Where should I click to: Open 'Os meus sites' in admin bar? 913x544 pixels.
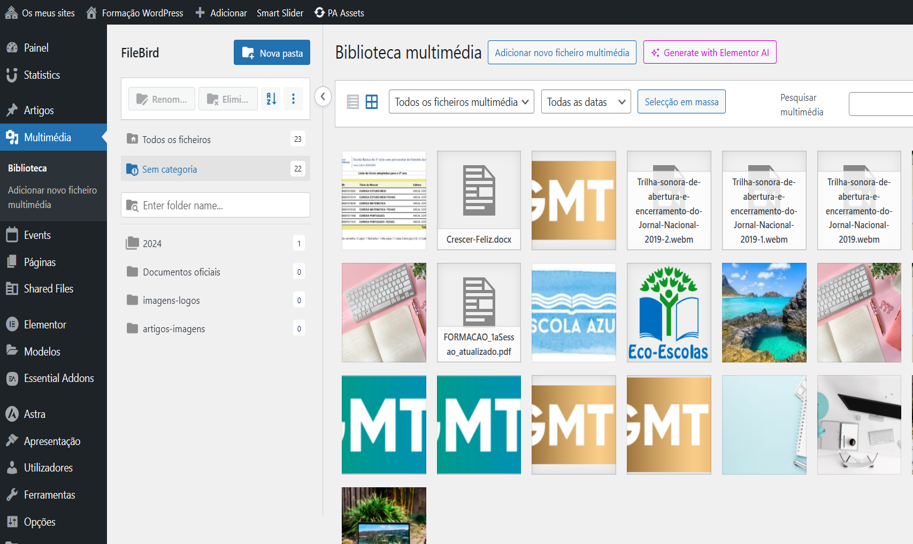pos(40,13)
